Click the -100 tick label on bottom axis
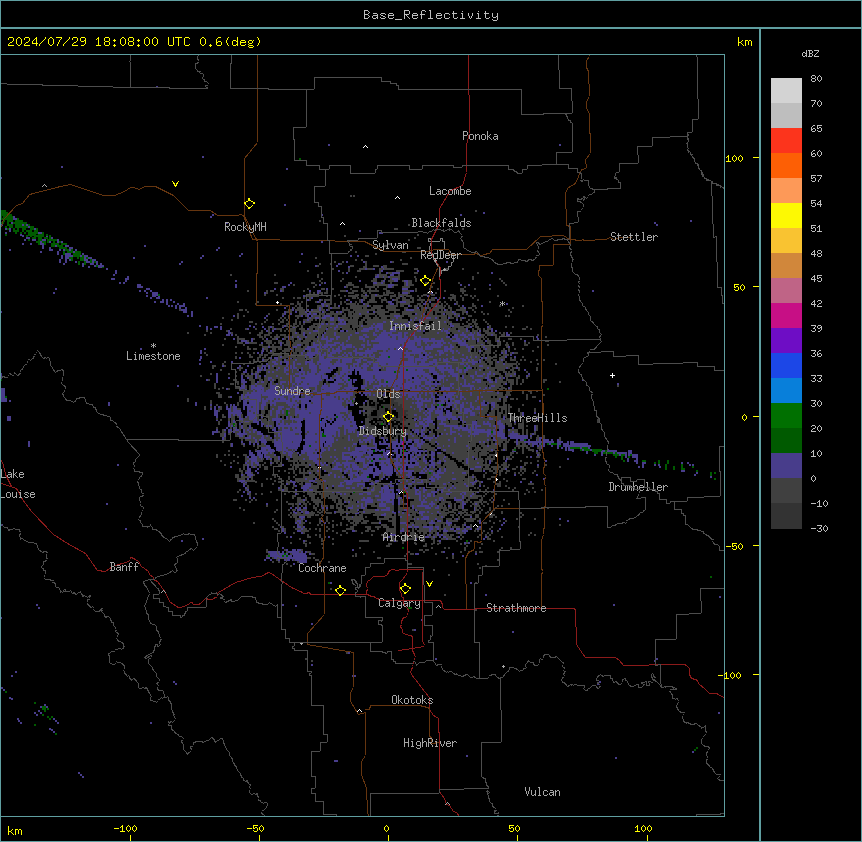 tap(125, 828)
